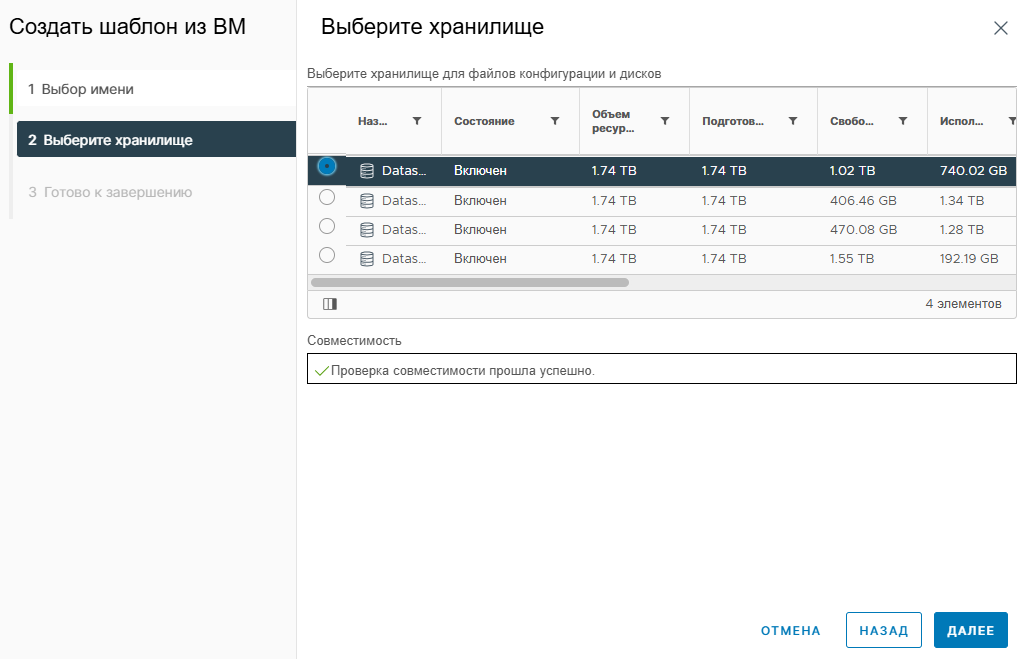The image size is (1024, 659).
Task: Select the datastore with 406.46 GB free
Action: click(x=327, y=197)
